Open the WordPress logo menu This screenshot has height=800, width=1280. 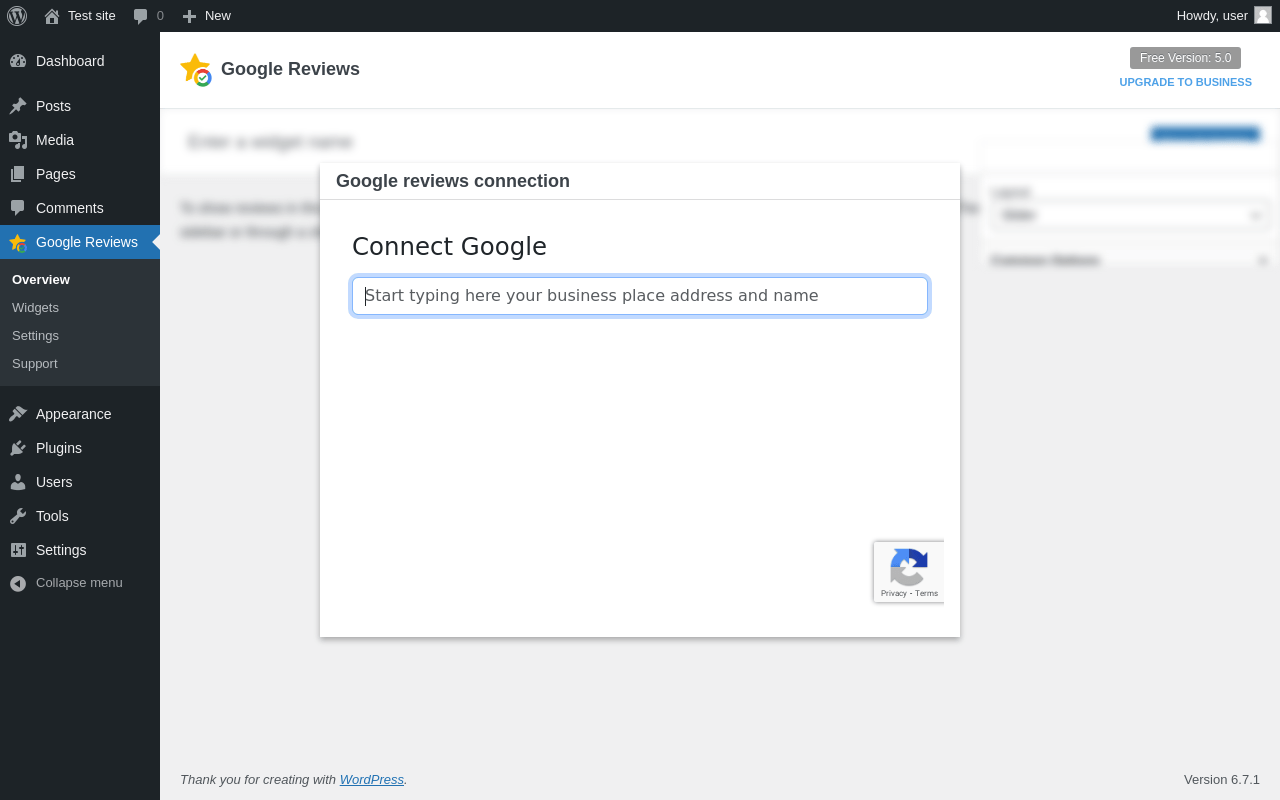17,16
